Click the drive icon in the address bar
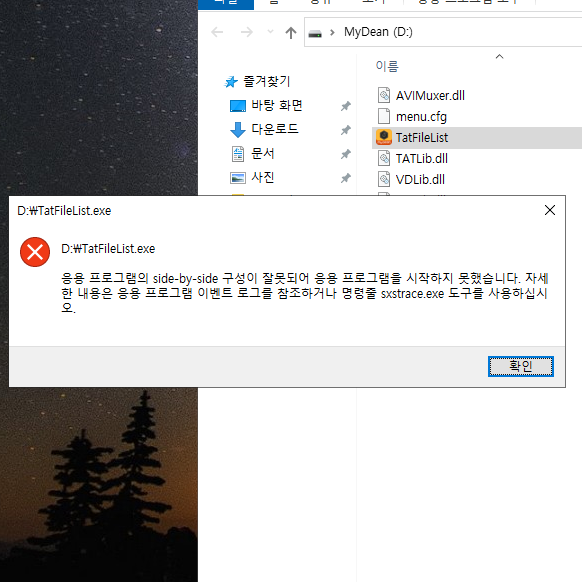 tap(315, 34)
